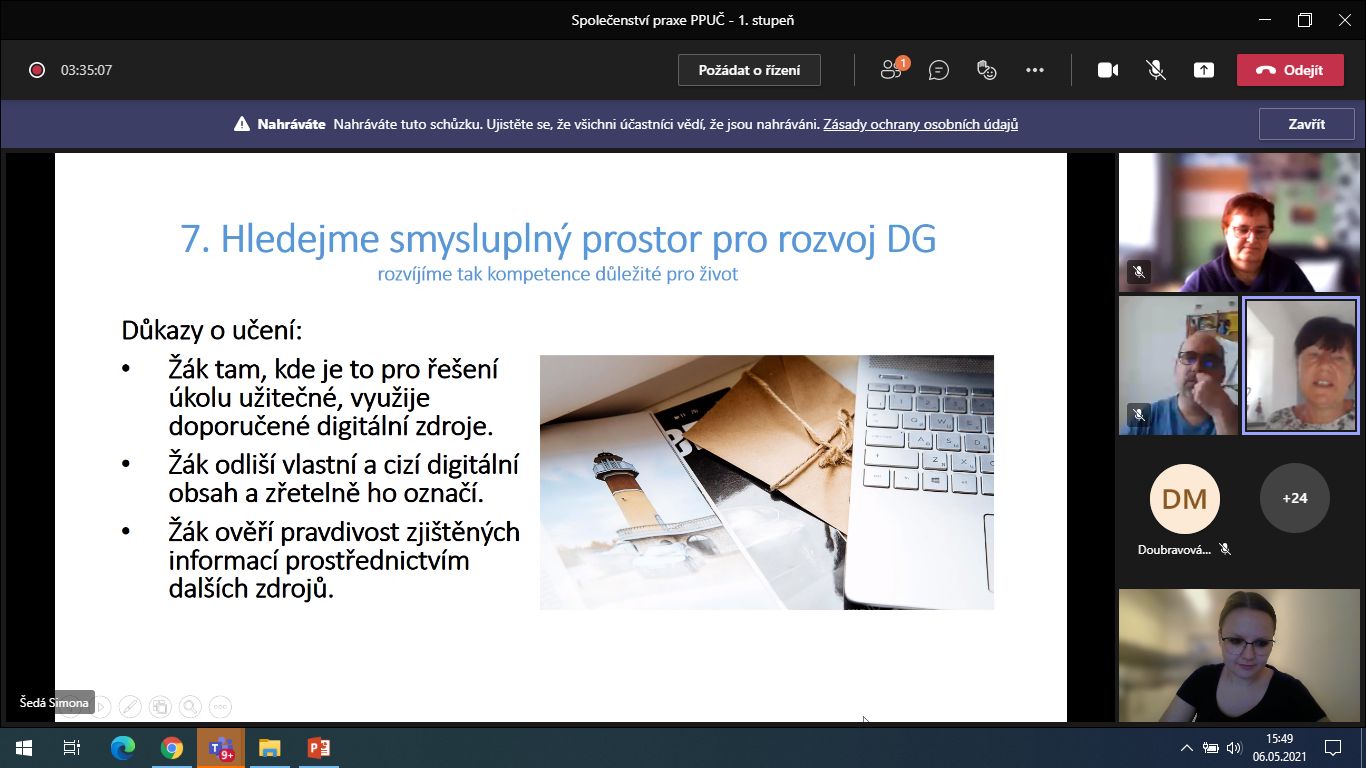Open the meeting chat panel

click(x=938, y=70)
